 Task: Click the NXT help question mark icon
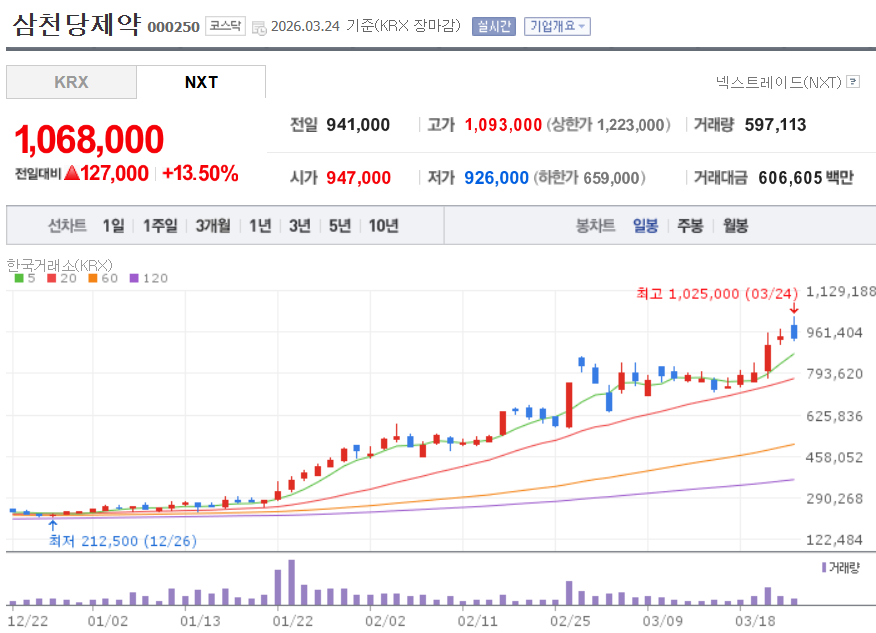(853, 82)
